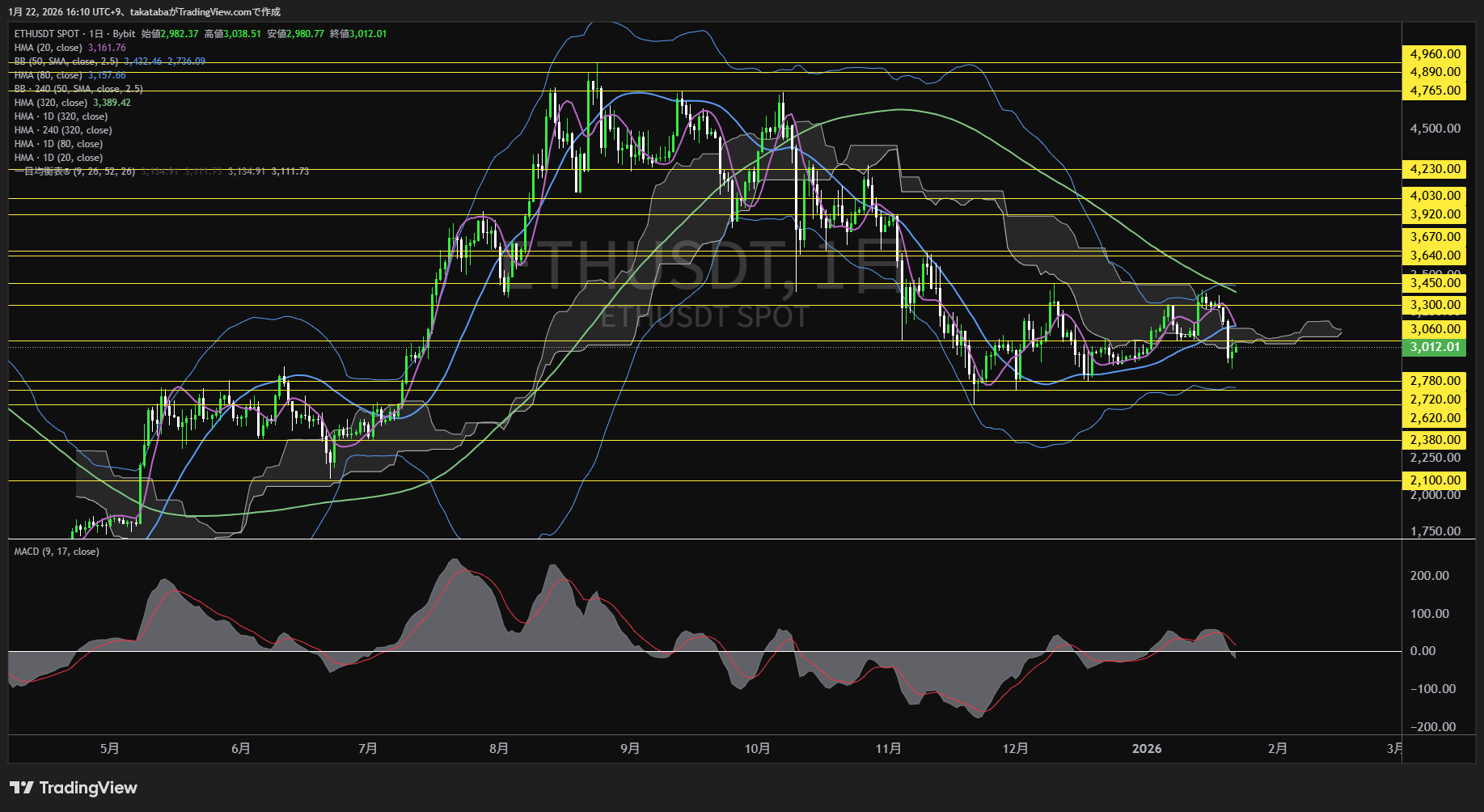Screen dimensions: 1484x812
Task: Click the ETHUSDT SPOT symbol title in legend
Action: click(x=47, y=34)
